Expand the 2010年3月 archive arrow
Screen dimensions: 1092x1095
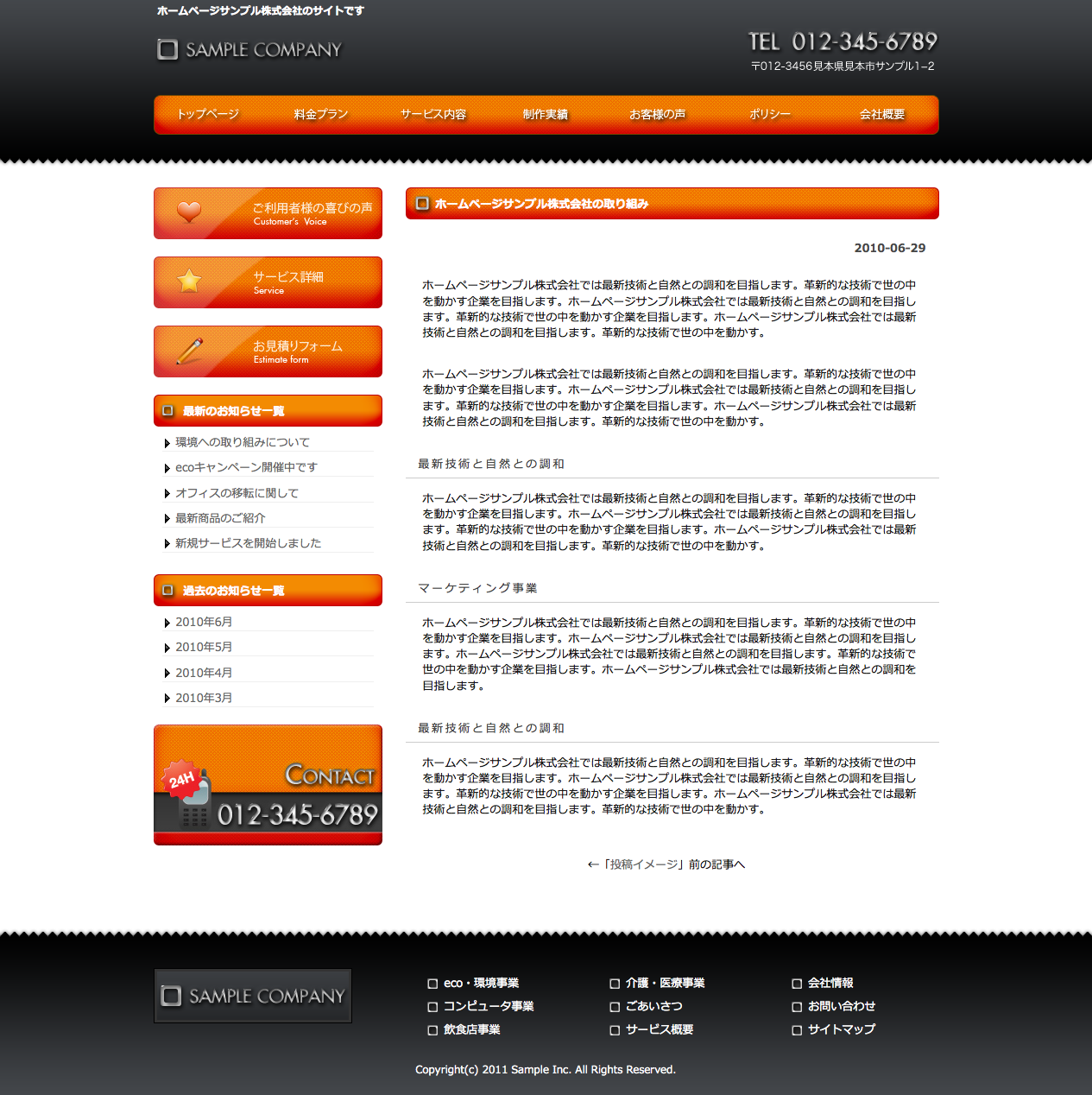167,699
